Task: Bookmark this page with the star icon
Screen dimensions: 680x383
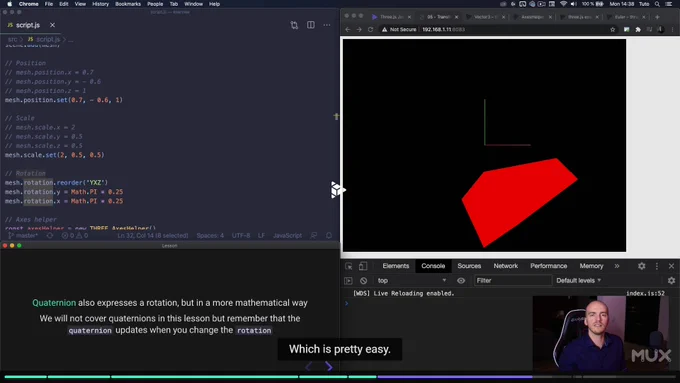Action: [x=613, y=29]
